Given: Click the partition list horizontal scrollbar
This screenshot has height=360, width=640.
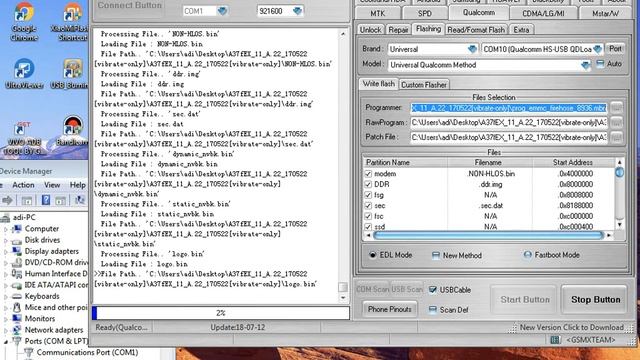Looking at the screenshot, I should (488, 235).
